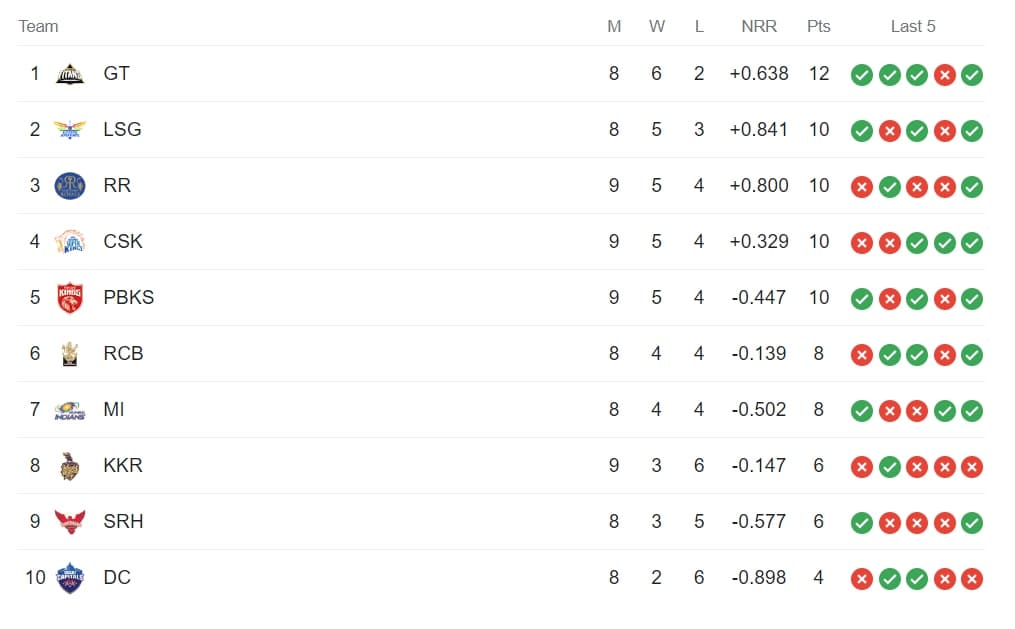Viewport: 1015px width, 629px height.
Task: Open the Punjab Kings (PBKS) logo
Action: click(70, 298)
